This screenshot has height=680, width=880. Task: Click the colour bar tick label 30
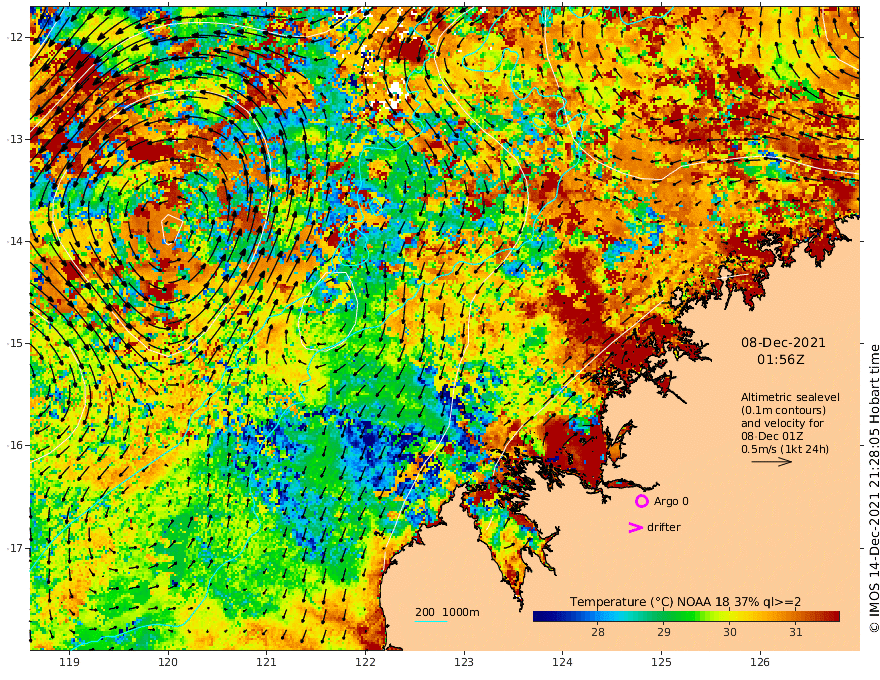click(729, 632)
